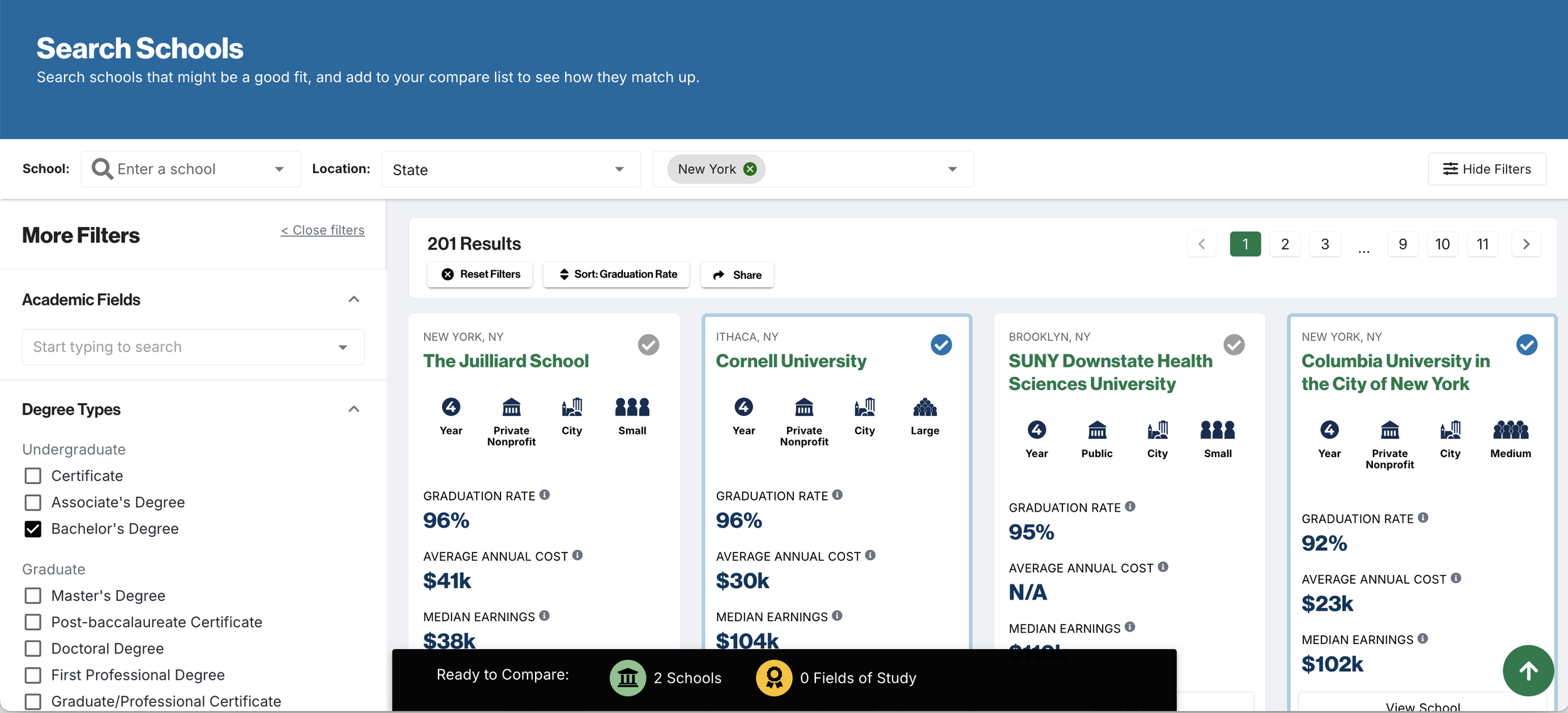1568x713 pixels.
Task: Add The Juilliard School to compare
Action: [649, 344]
